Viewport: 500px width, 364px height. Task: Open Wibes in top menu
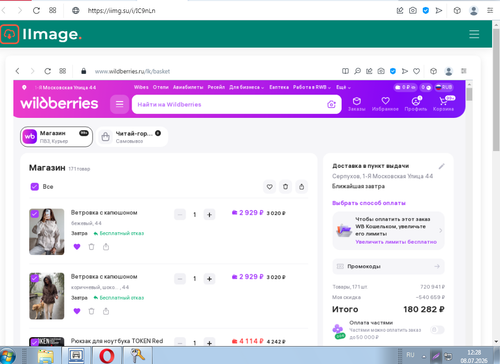[141, 87]
